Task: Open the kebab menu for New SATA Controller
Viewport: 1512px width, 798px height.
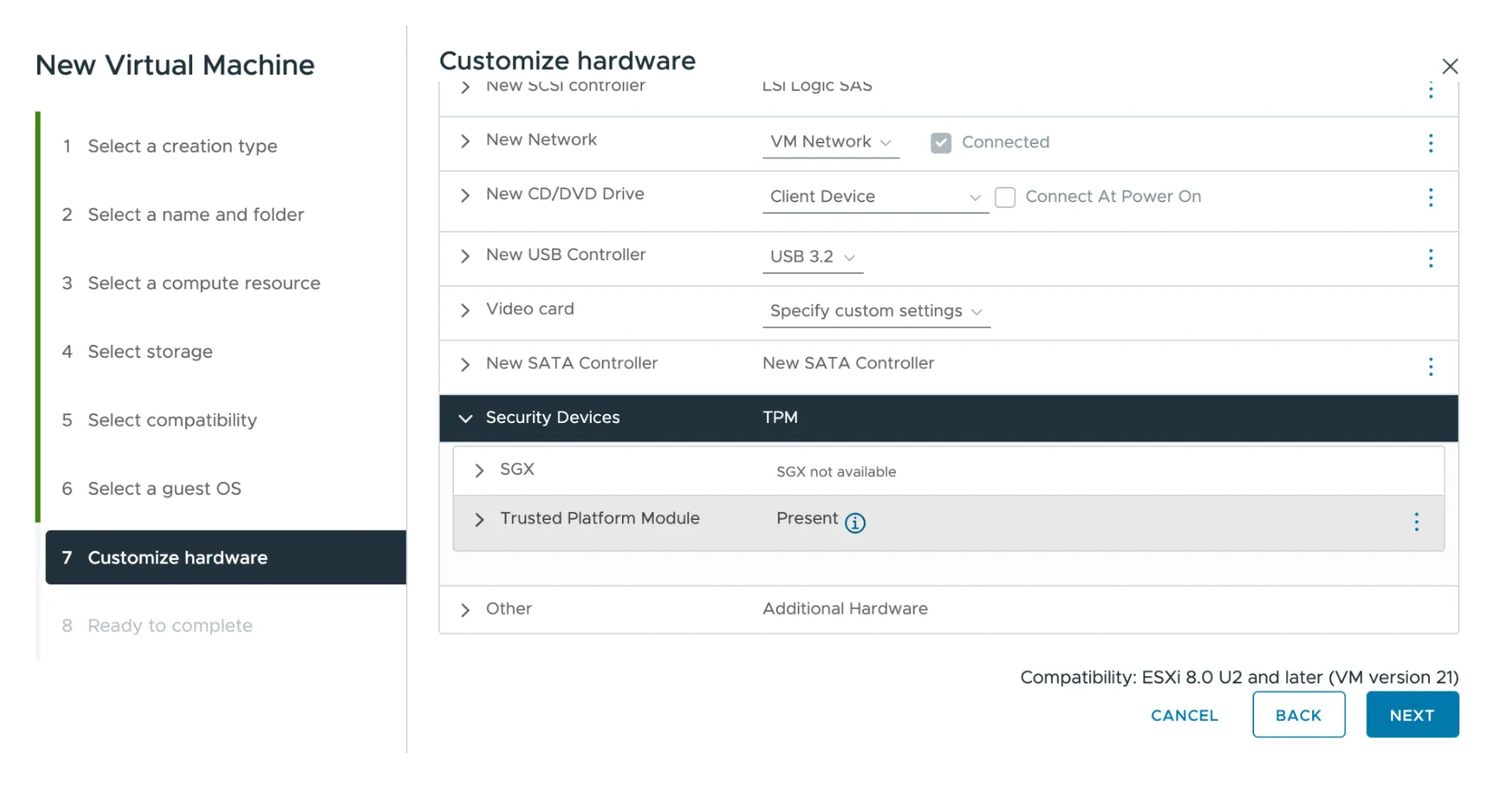Action: pos(1431,366)
